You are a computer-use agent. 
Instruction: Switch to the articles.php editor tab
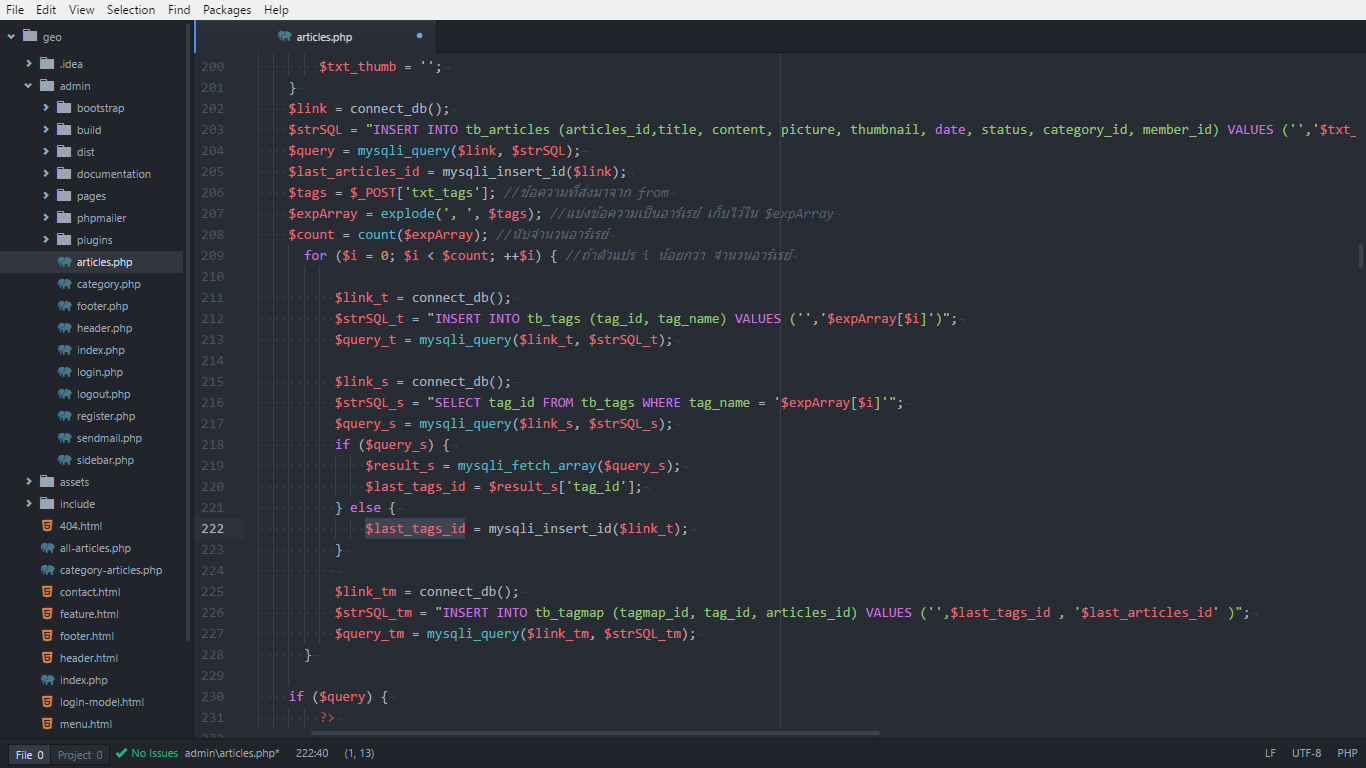(316, 37)
